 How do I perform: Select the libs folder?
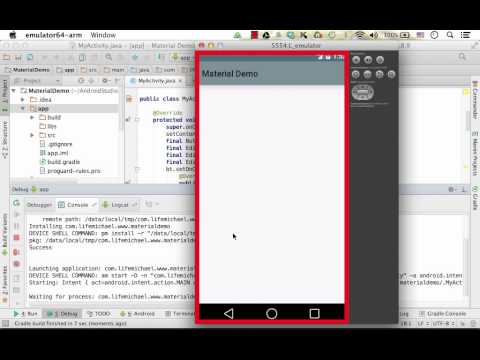click(48, 126)
